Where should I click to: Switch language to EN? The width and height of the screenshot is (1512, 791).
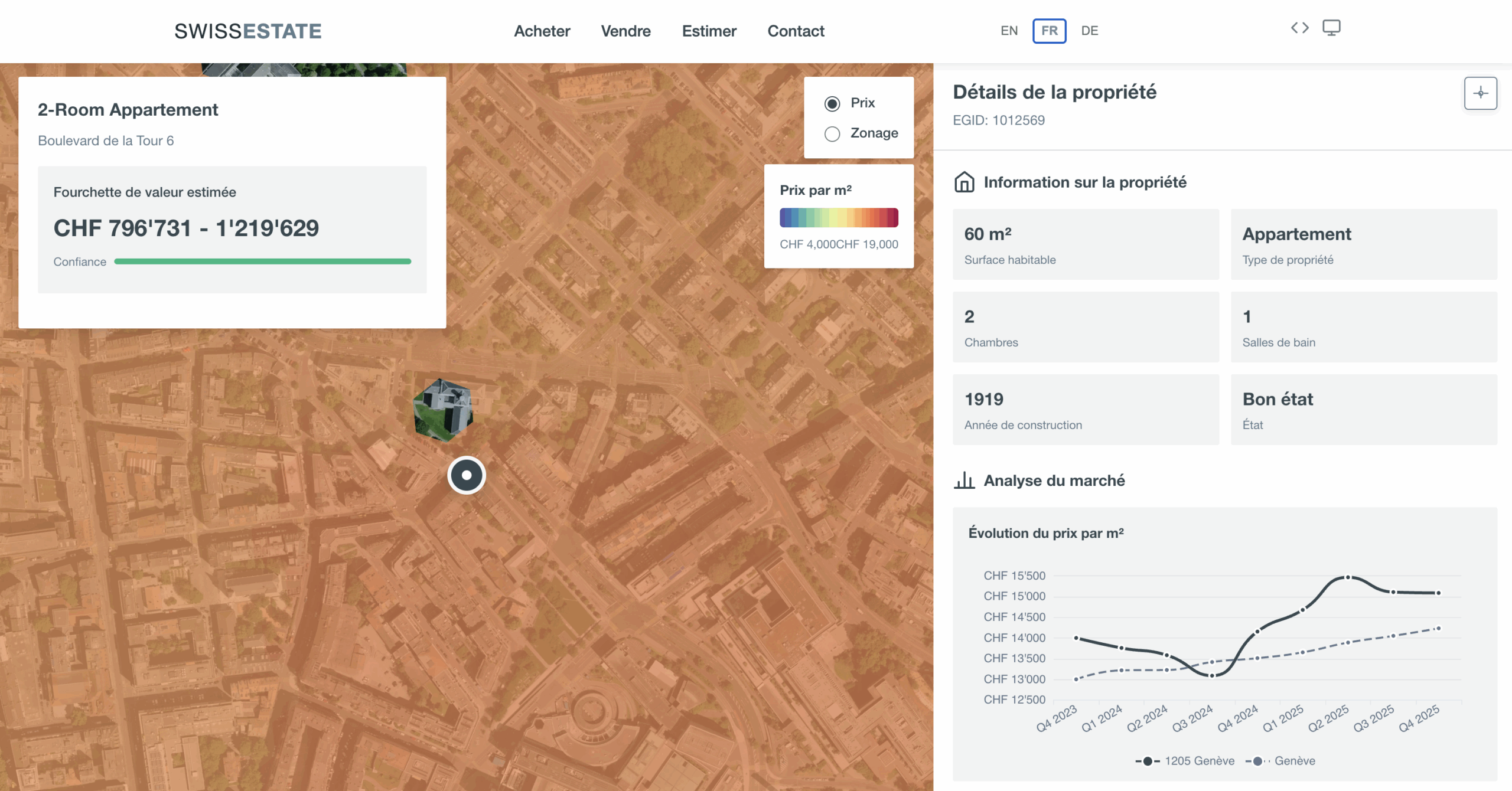pyautogui.click(x=1009, y=31)
